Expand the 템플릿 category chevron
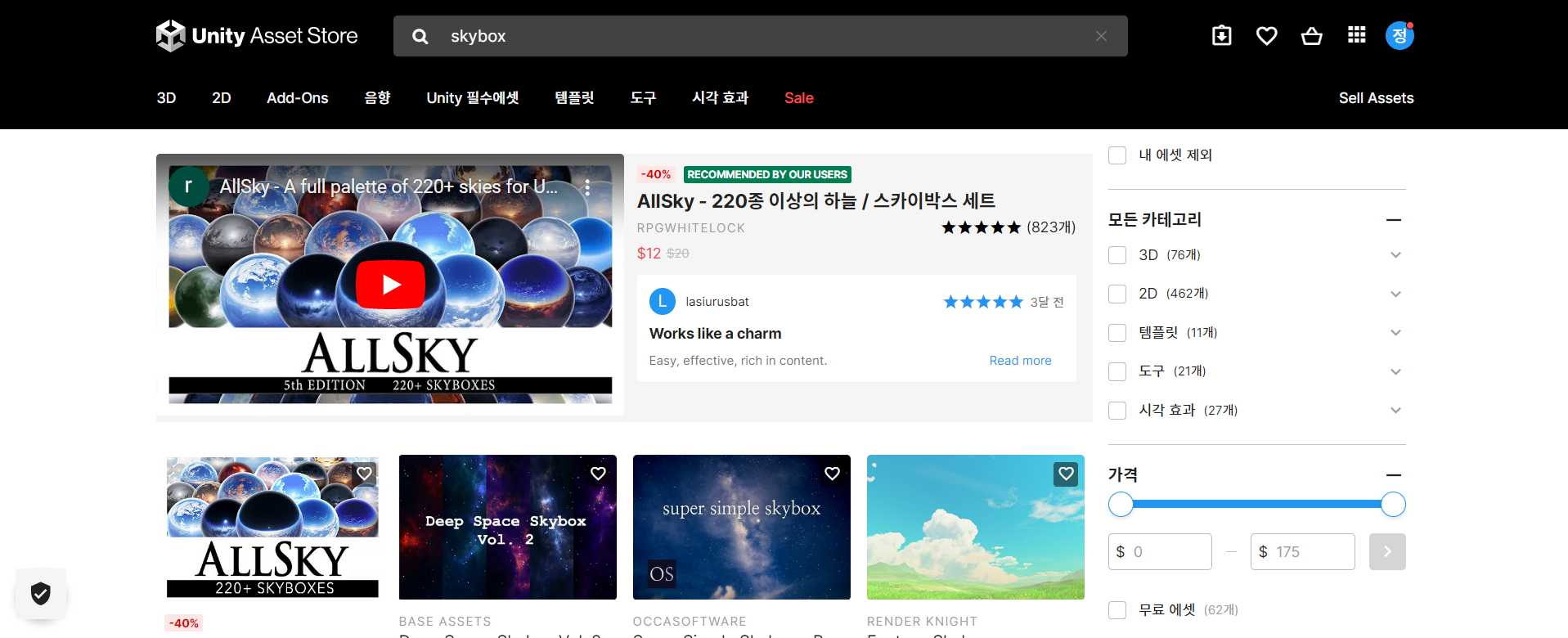 click(x=1395, y=333)
